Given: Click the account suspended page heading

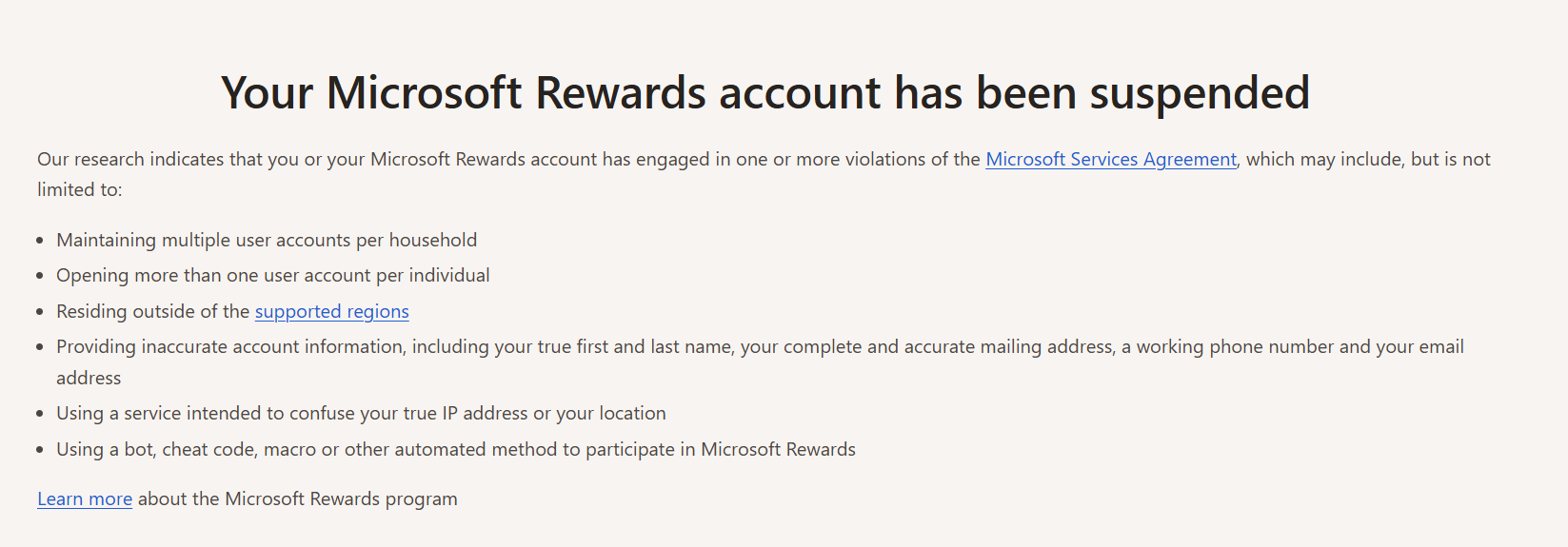Looking at the screenshot, I should coord(765,93).
